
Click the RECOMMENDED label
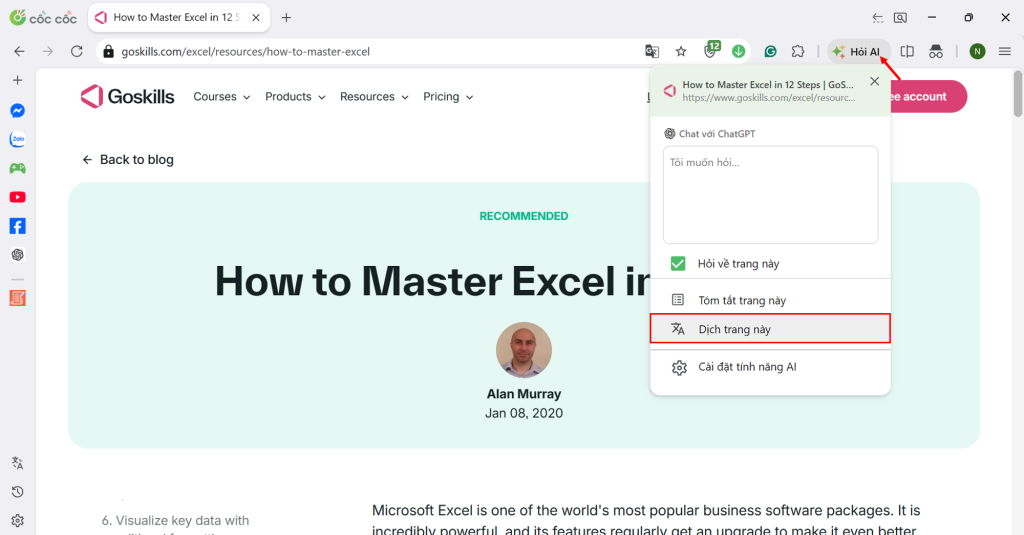524,216
